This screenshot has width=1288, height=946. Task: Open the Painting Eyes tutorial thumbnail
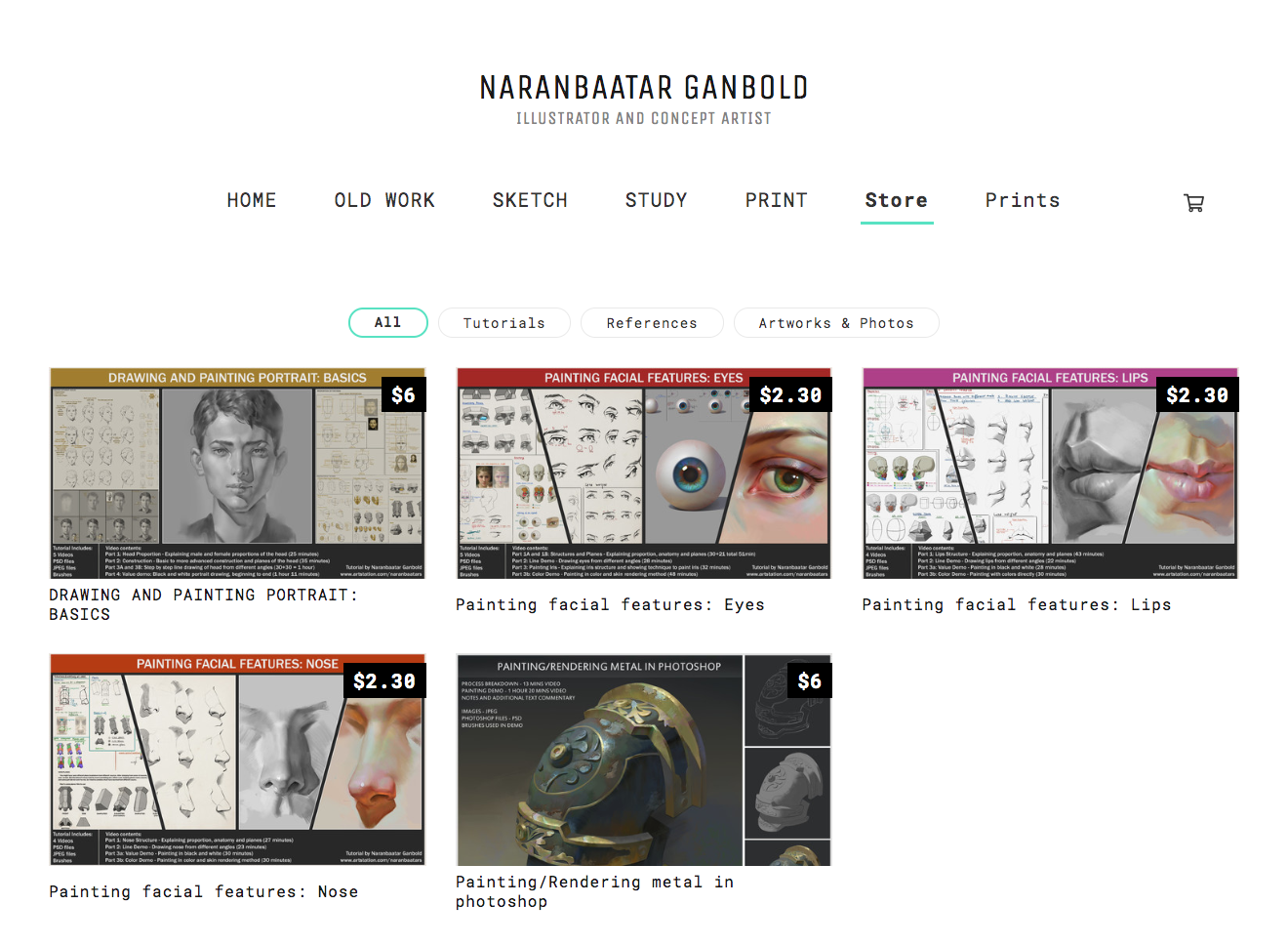point(644,473)
